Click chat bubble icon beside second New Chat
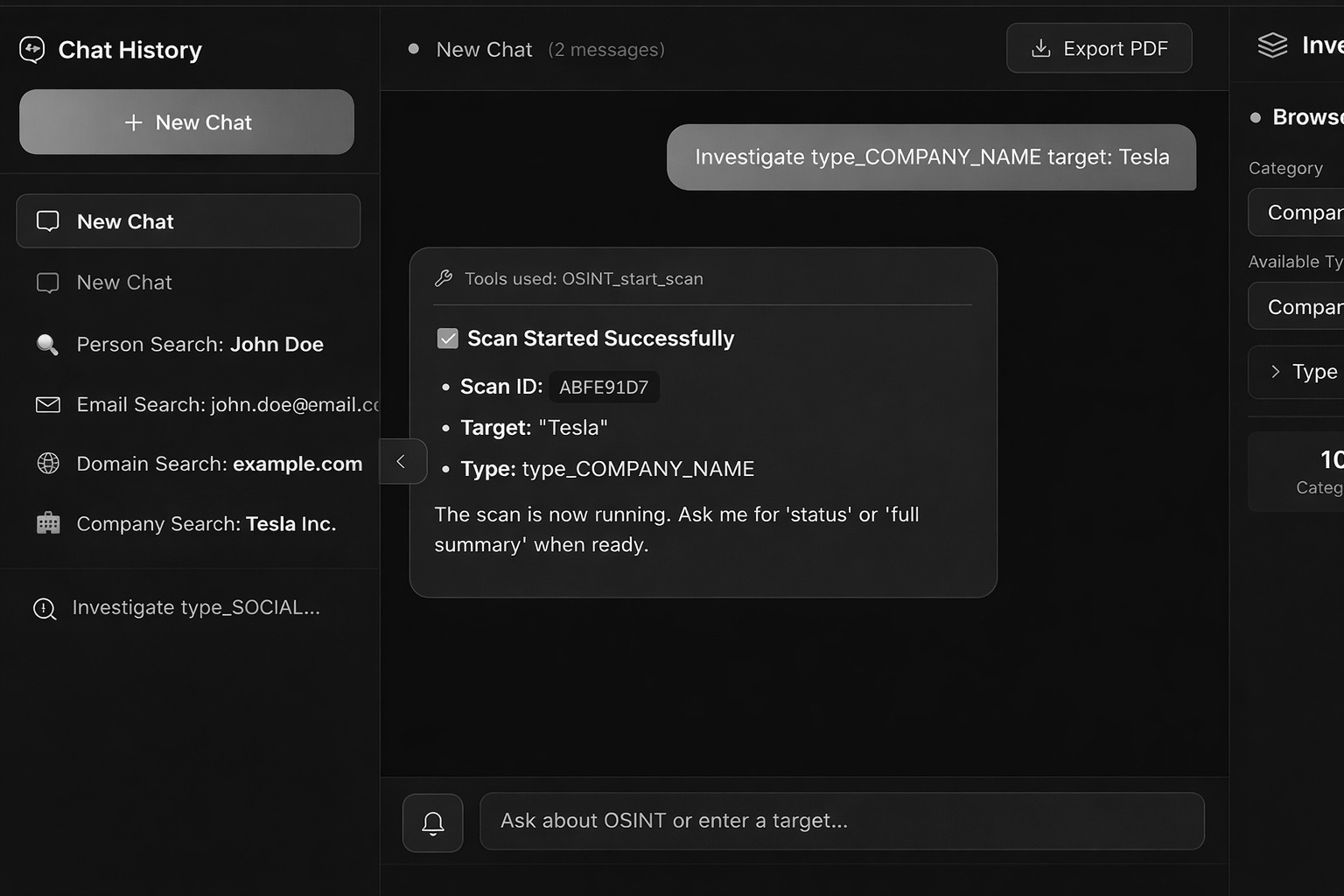1344x896 pixels. [47, 282]
